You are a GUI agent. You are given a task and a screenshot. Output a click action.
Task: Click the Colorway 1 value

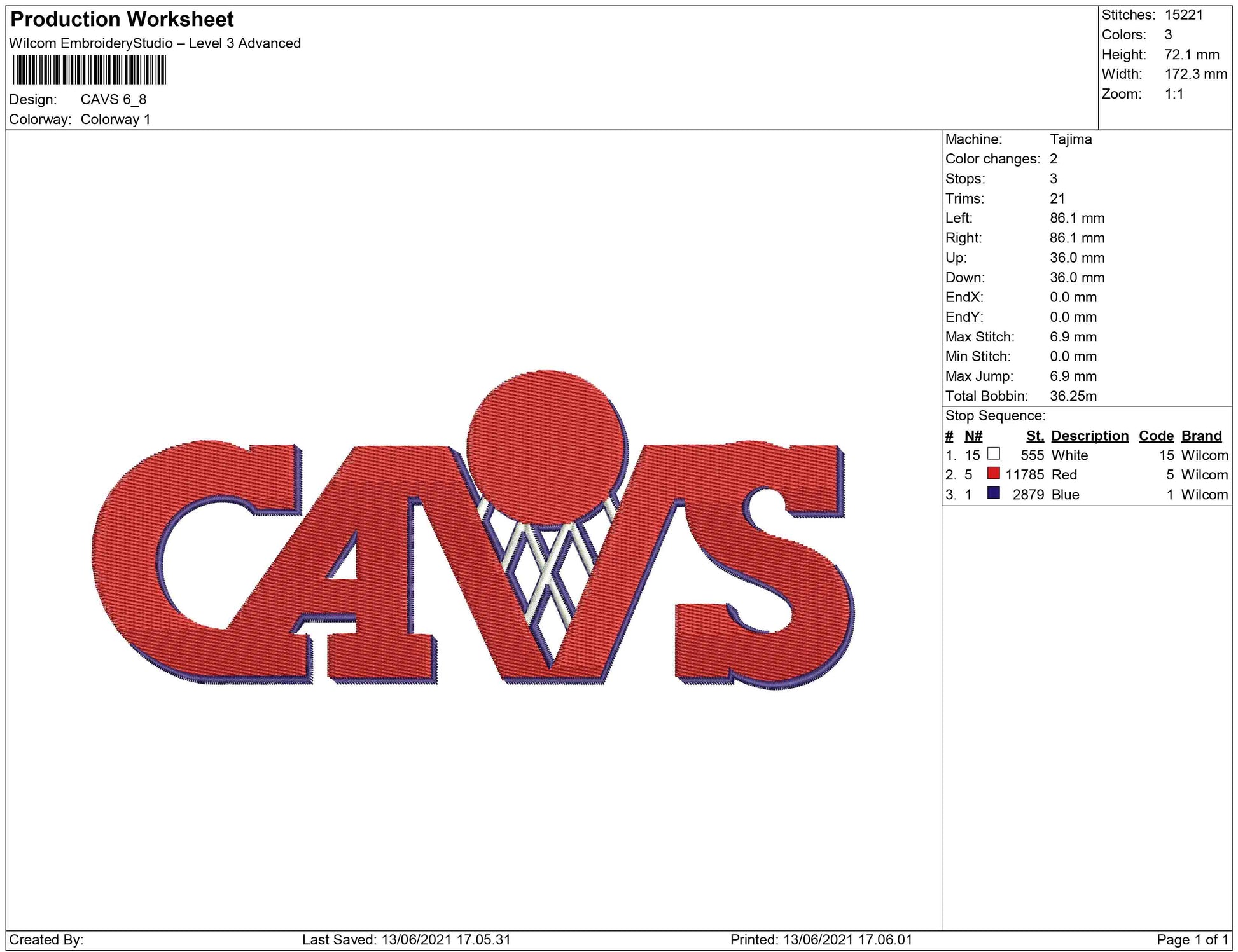click(x=115, y=120)
